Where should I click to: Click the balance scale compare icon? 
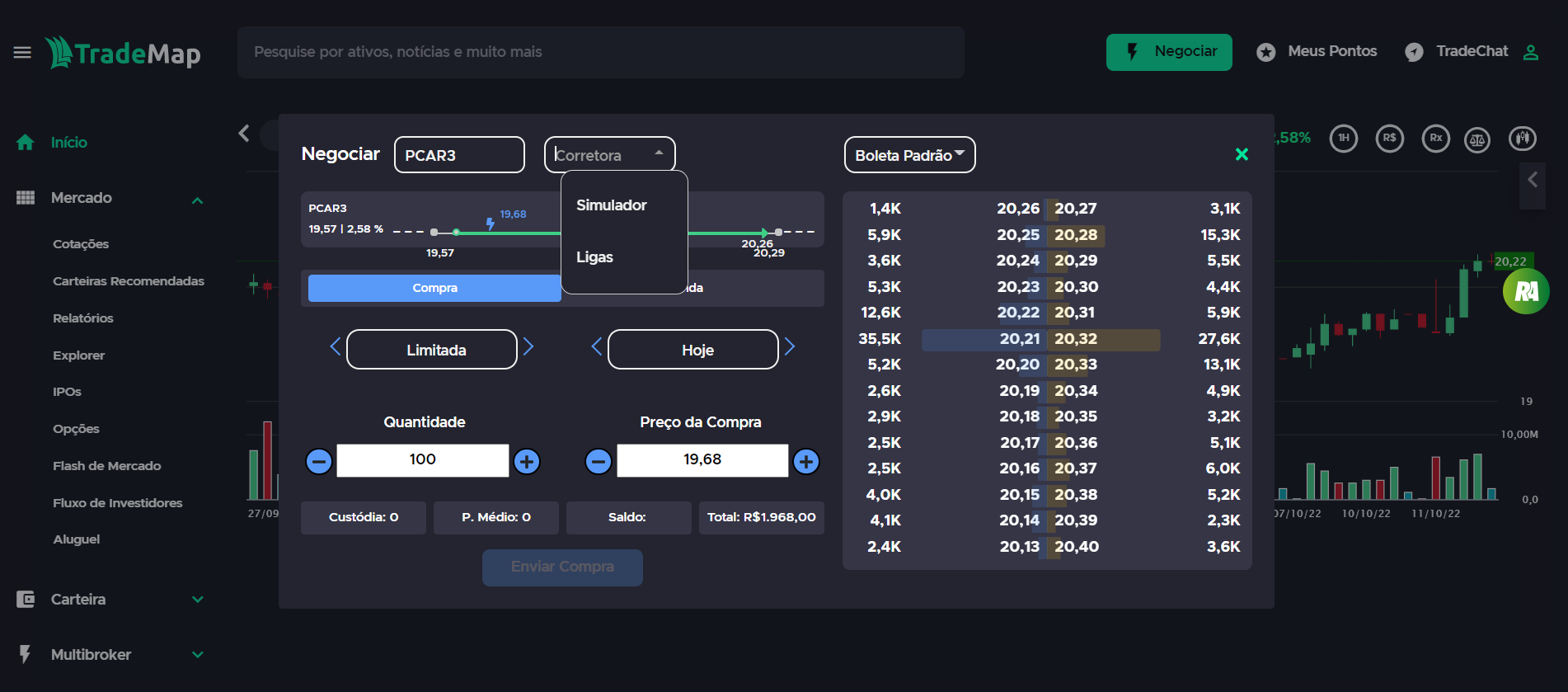point(1477,139)
